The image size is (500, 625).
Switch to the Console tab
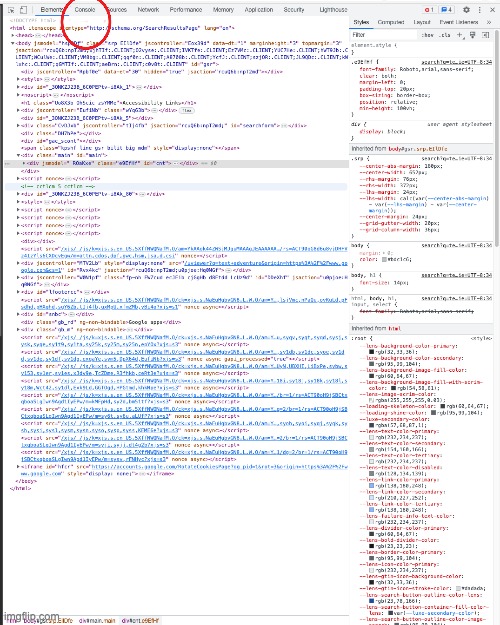pyautogui.click(x=85, y=10)
